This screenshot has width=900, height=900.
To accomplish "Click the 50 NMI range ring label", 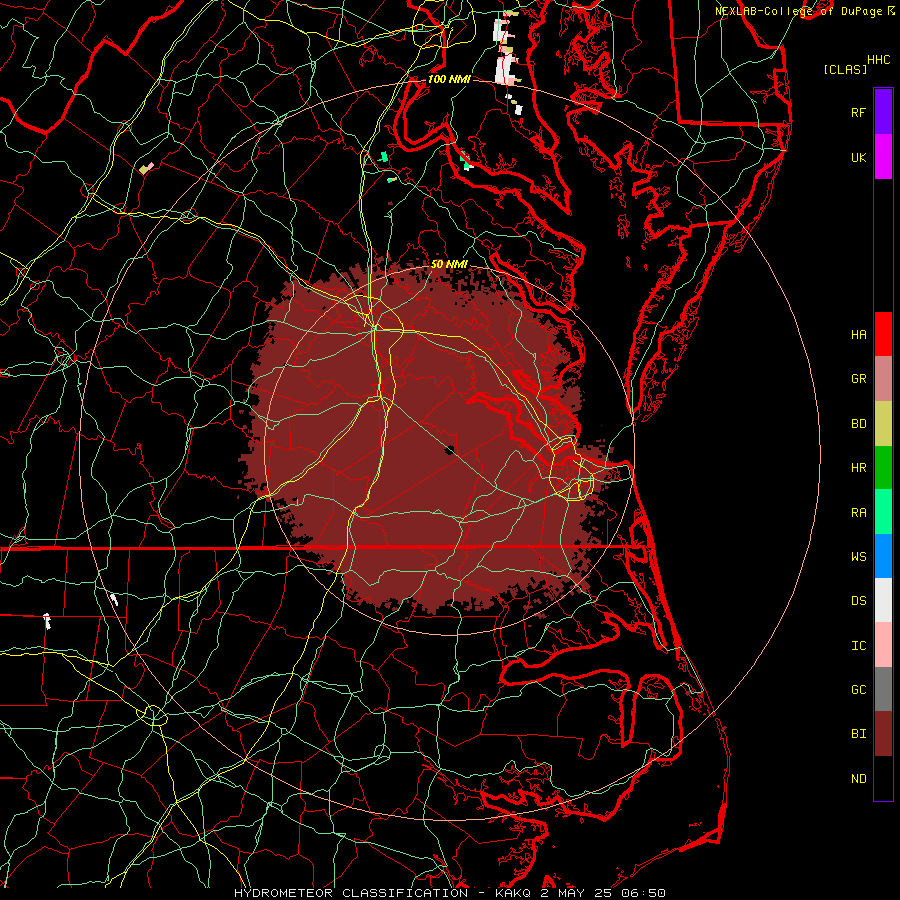I will click(x=449, y=264).
